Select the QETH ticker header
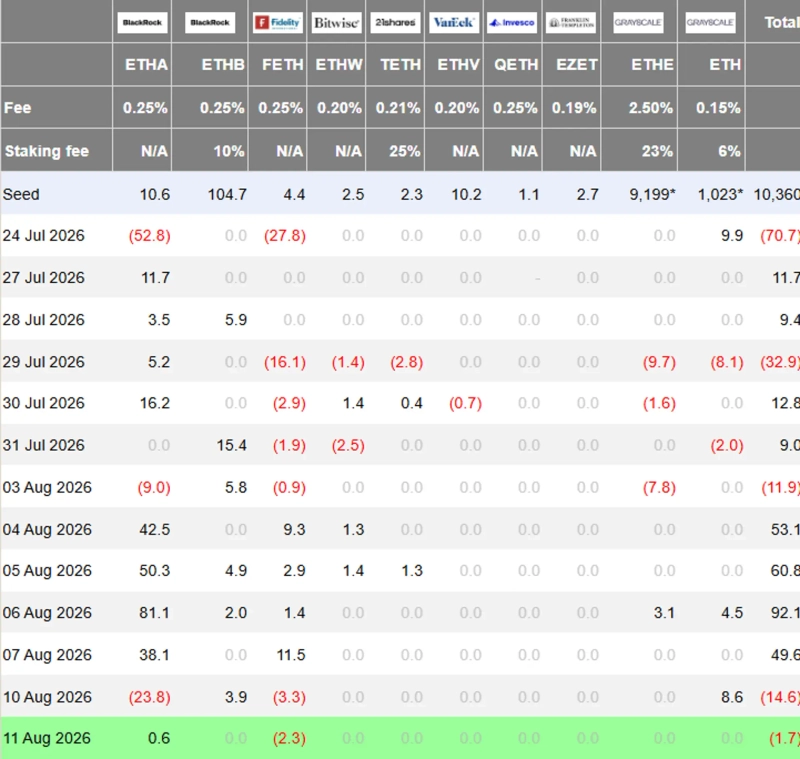This screenshot has width=800, height=759. coord(516,65)
